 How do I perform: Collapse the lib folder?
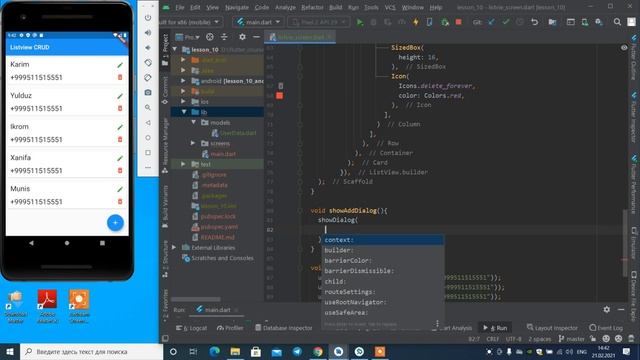[183, 112]
